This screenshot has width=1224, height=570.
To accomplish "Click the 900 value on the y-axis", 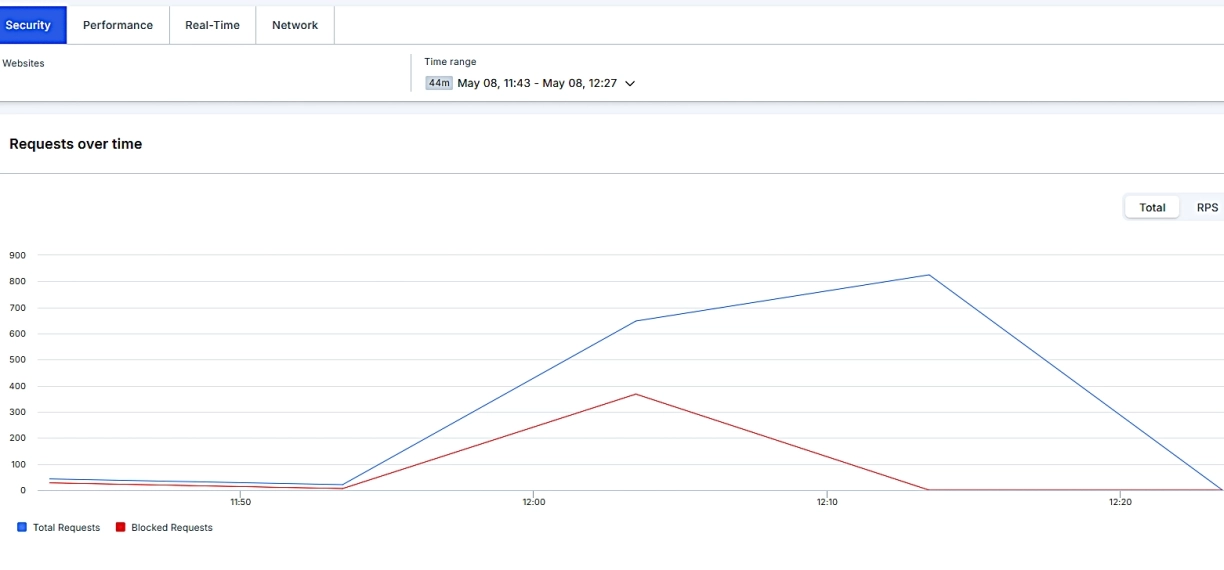I will 17,255.
